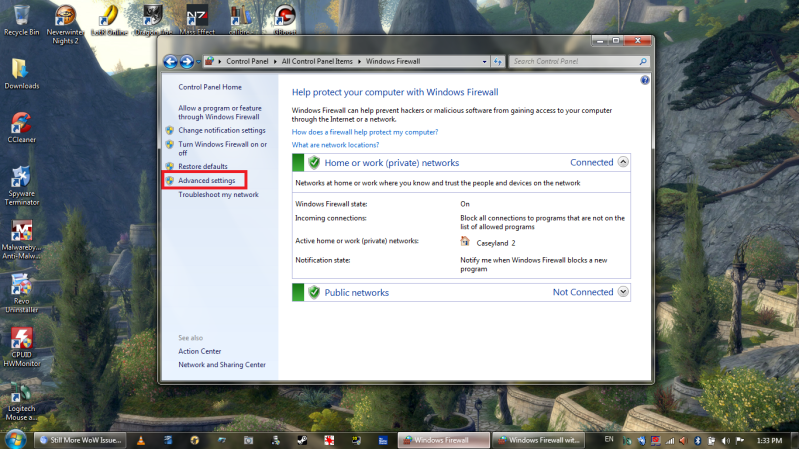The width and height of the screenshot is (799, 449).
Task: Launch CCleaner from desktop
Action: [21, 127]
